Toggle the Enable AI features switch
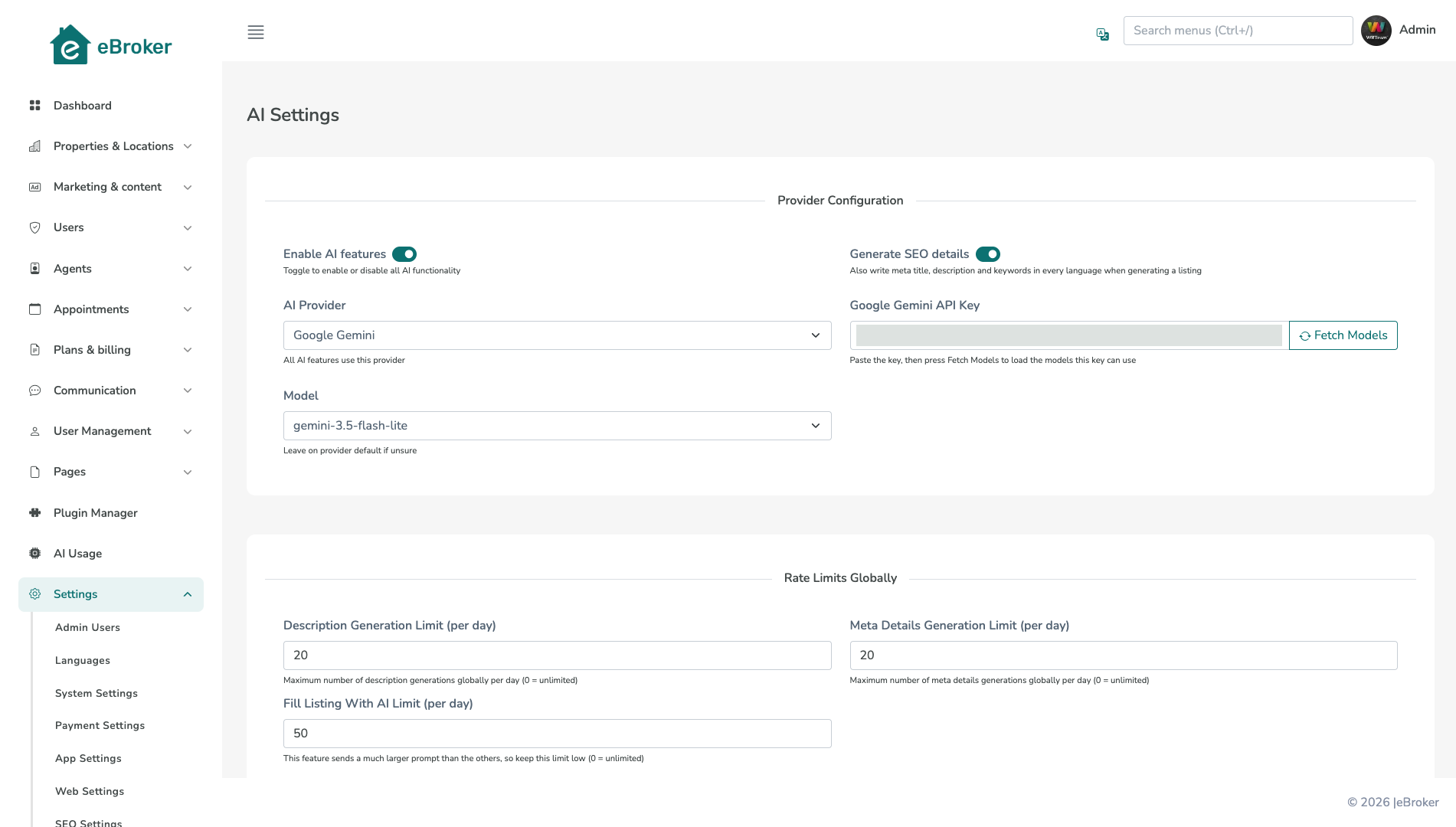The width and height of the screenshot is (1456, 827). click(x=404, y=254)
